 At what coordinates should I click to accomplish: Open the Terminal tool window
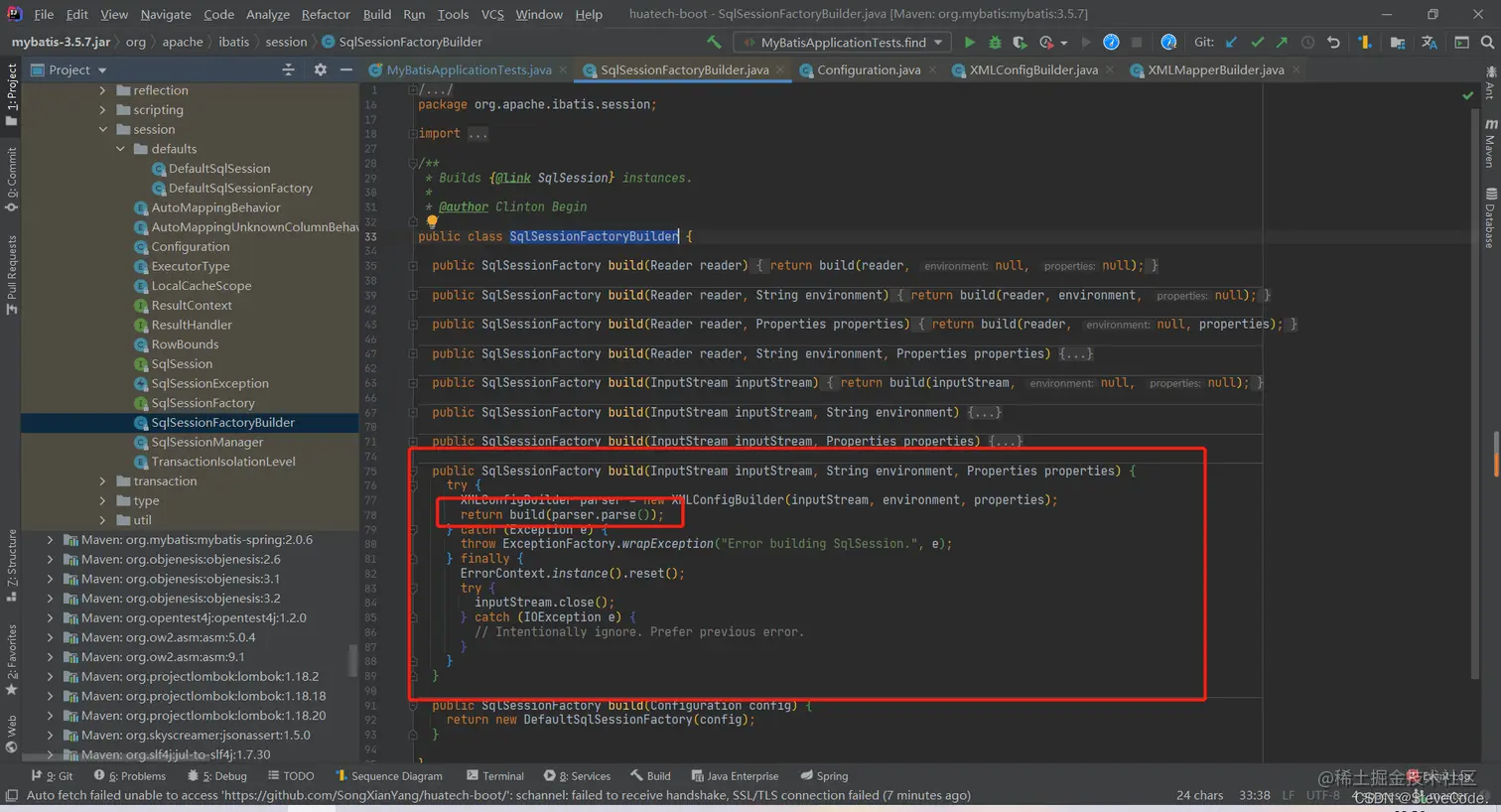[x=494, y=776]
